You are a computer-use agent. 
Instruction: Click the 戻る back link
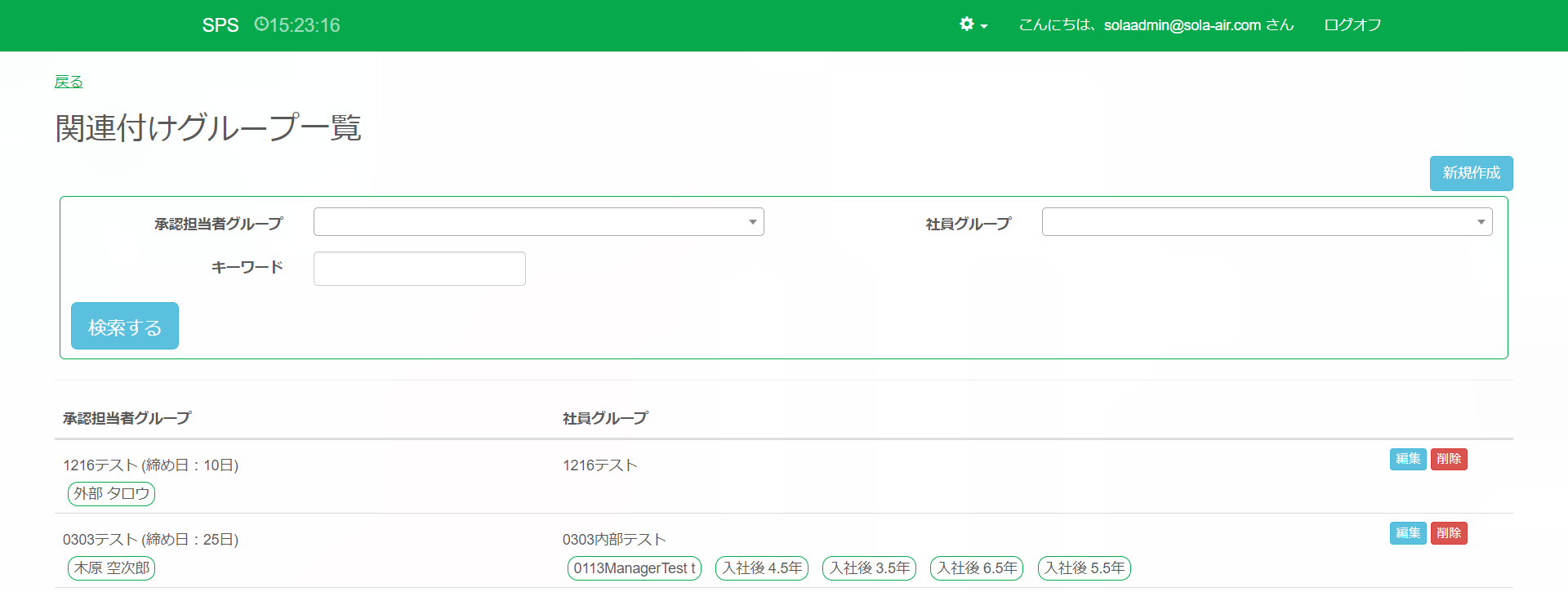tap(69, 82)
